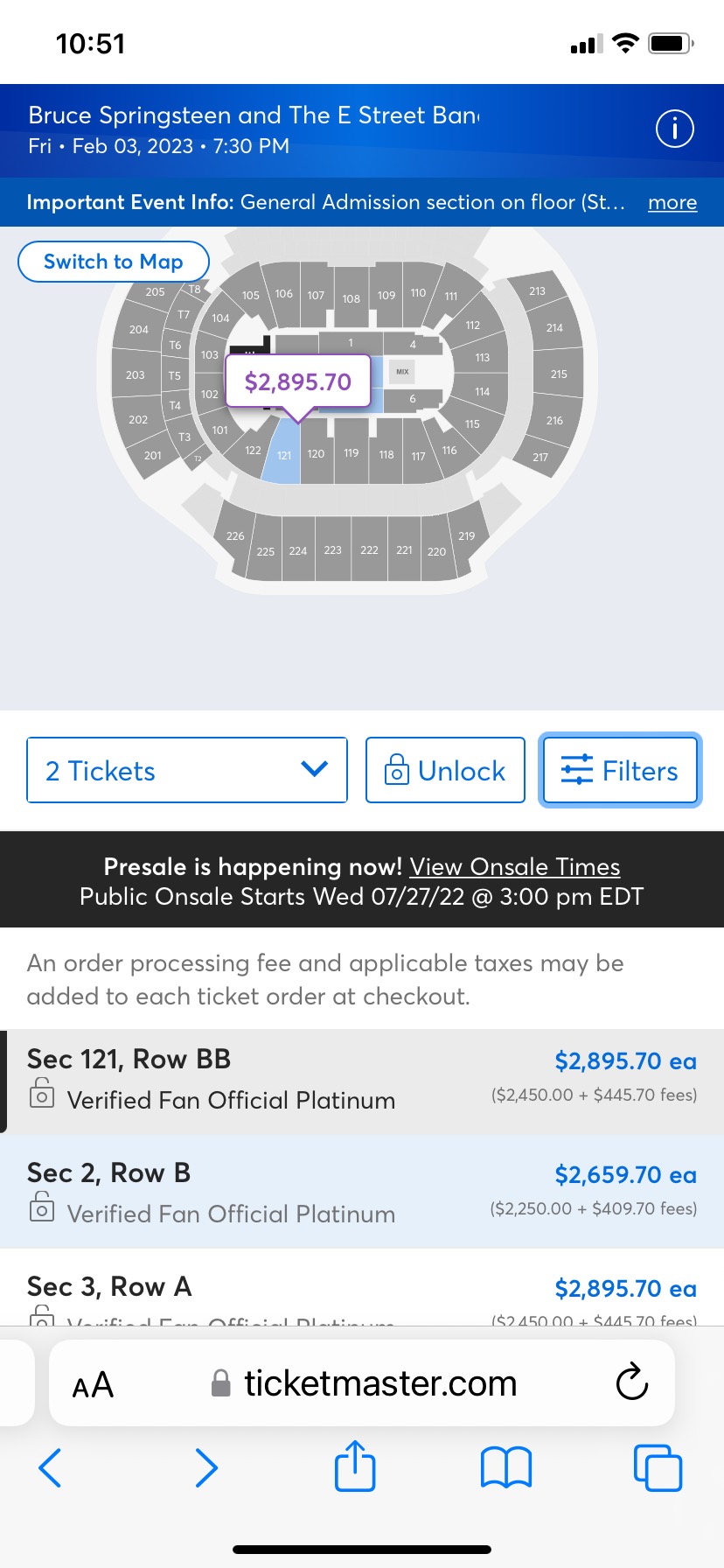Open the tab switcher icon
Image resolution: width=724 pixels, height=1568 pixels.
pyautogui.click(x=658, y=1468)
